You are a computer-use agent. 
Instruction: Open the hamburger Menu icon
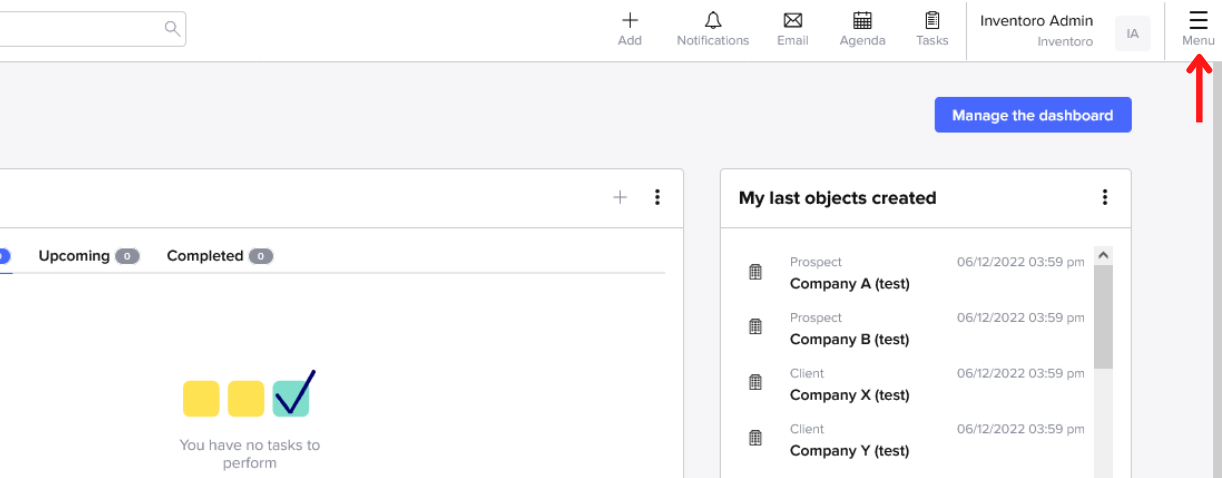1198,21
